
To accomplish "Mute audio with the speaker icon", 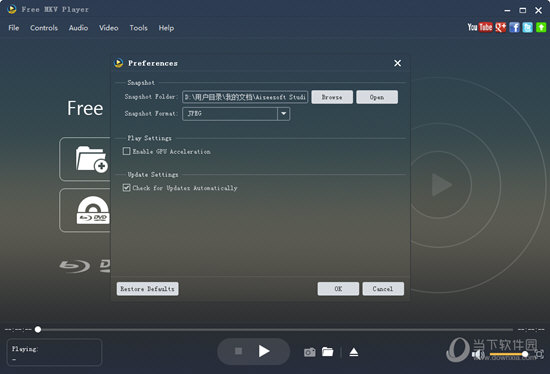I will pos(478,354).
